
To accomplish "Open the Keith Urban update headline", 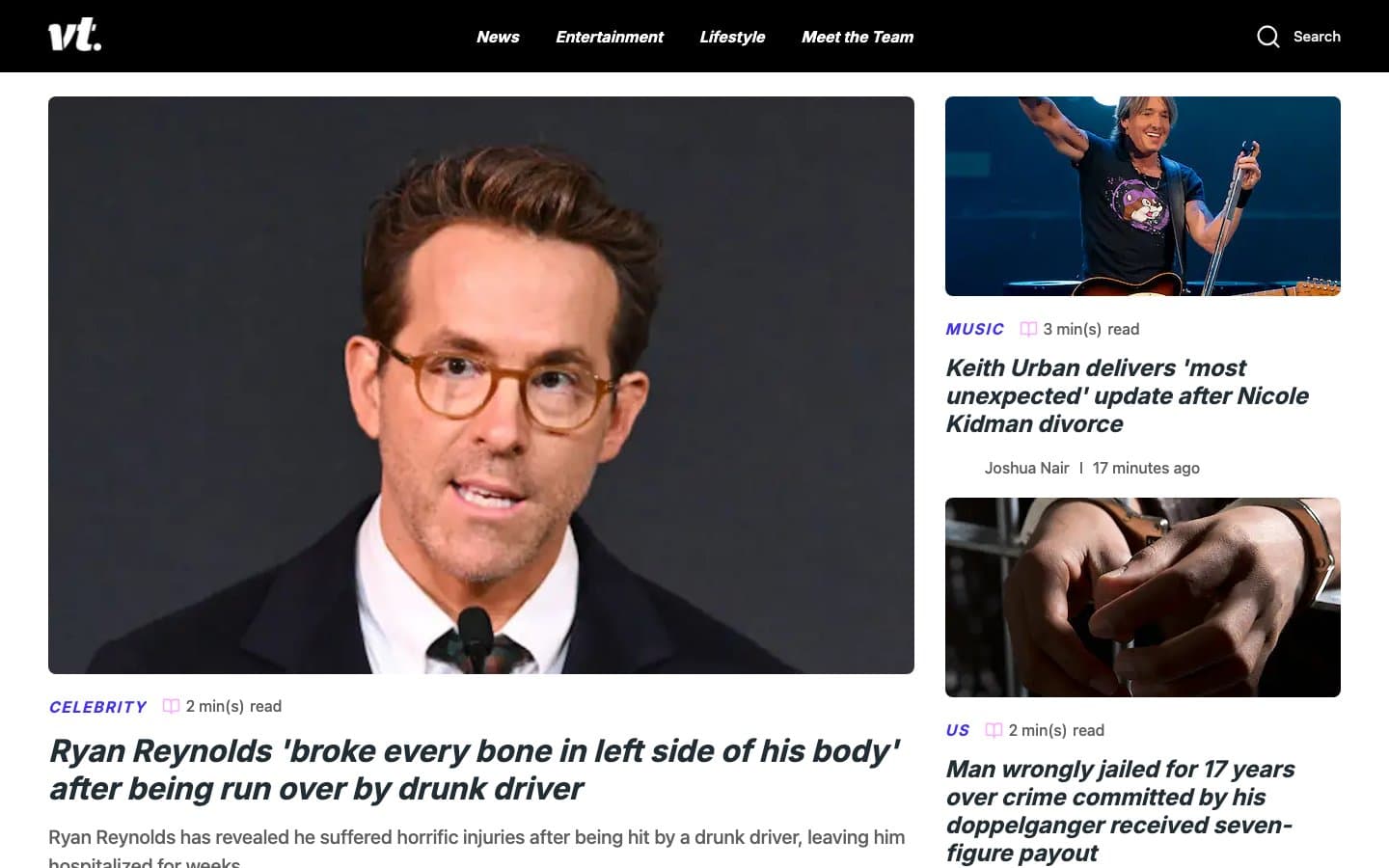I will (x=1127, y=395).
